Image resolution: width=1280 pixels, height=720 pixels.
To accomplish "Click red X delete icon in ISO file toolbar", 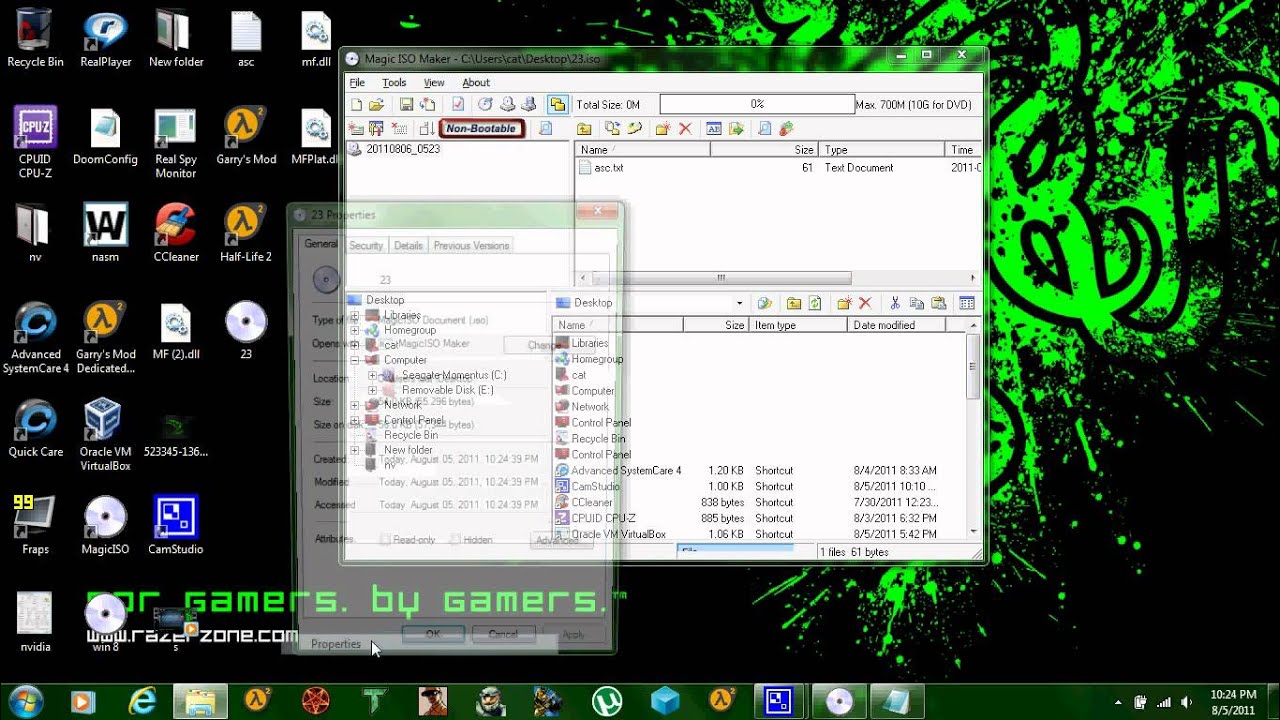I will pyautogui.click(x=685, y=128).
